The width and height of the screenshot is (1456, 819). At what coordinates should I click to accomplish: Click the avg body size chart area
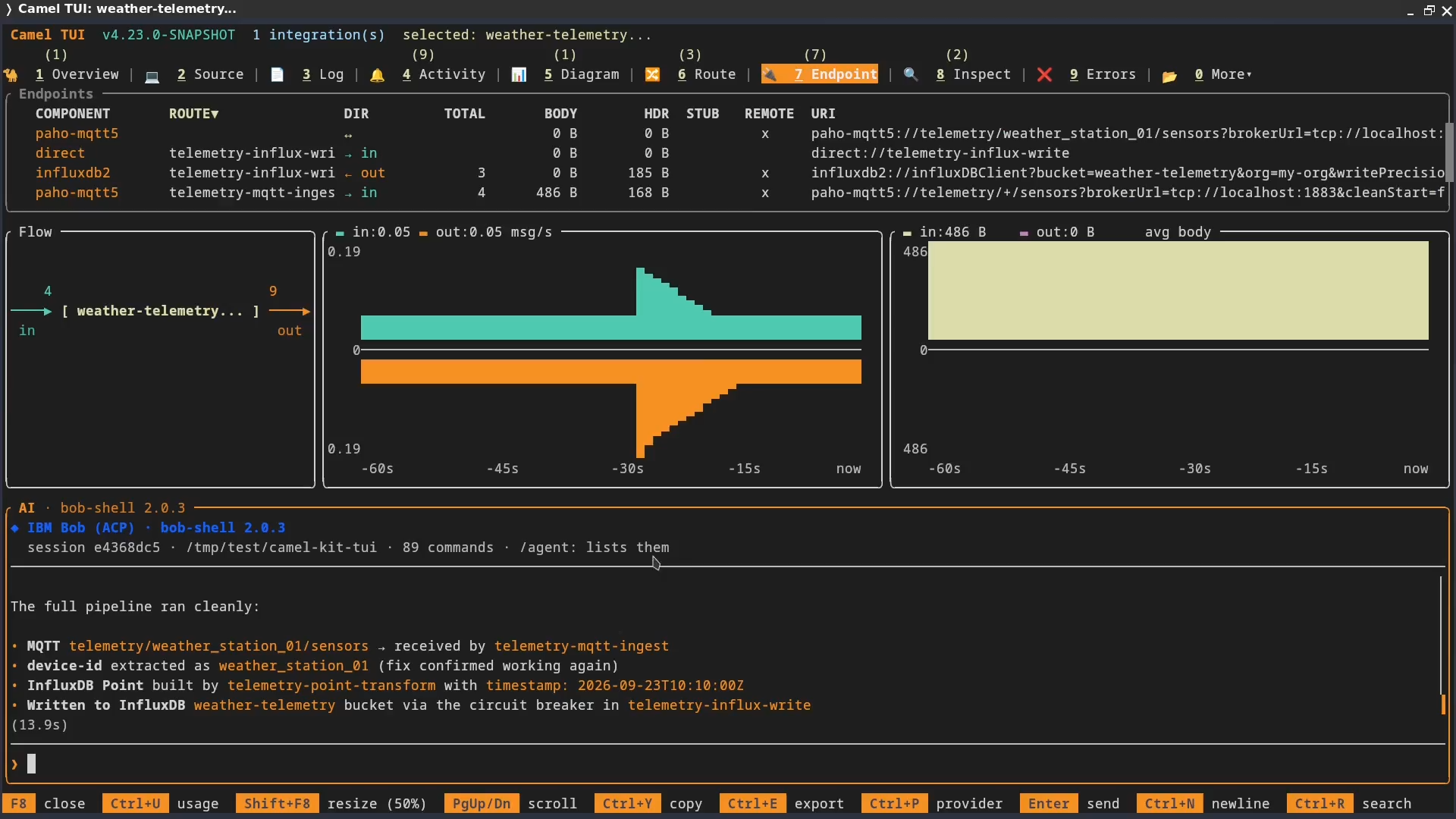click(x=1178, y=290)
